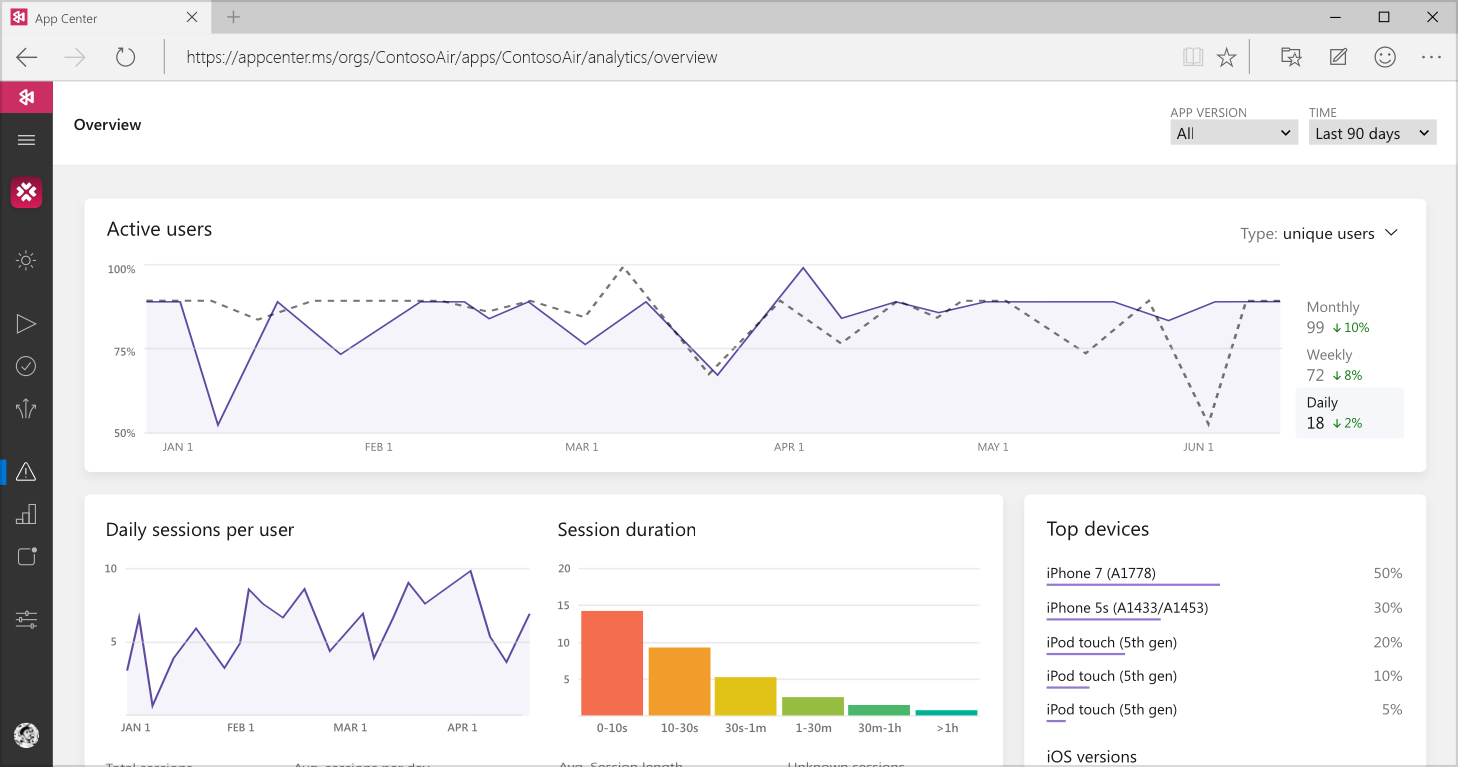Open the Build play-triangle icon
The width and height of the screenshot is (1458, 767).
pos(26,323)
